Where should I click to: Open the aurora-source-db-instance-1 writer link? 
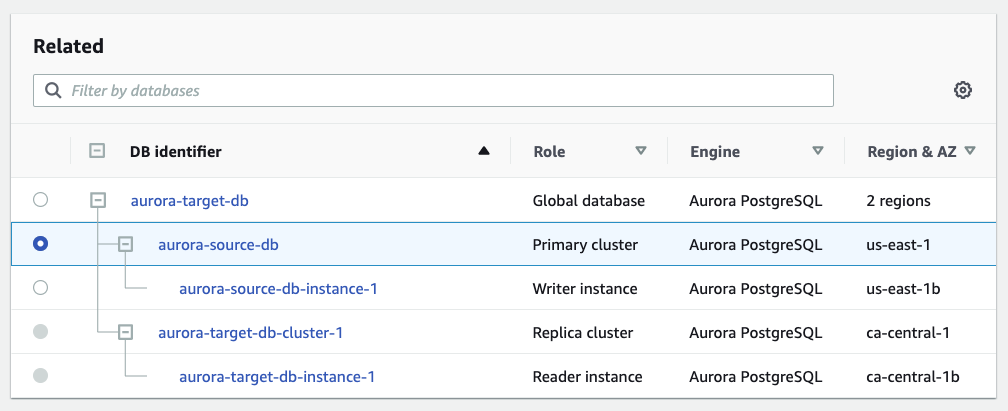coord(277,289)
